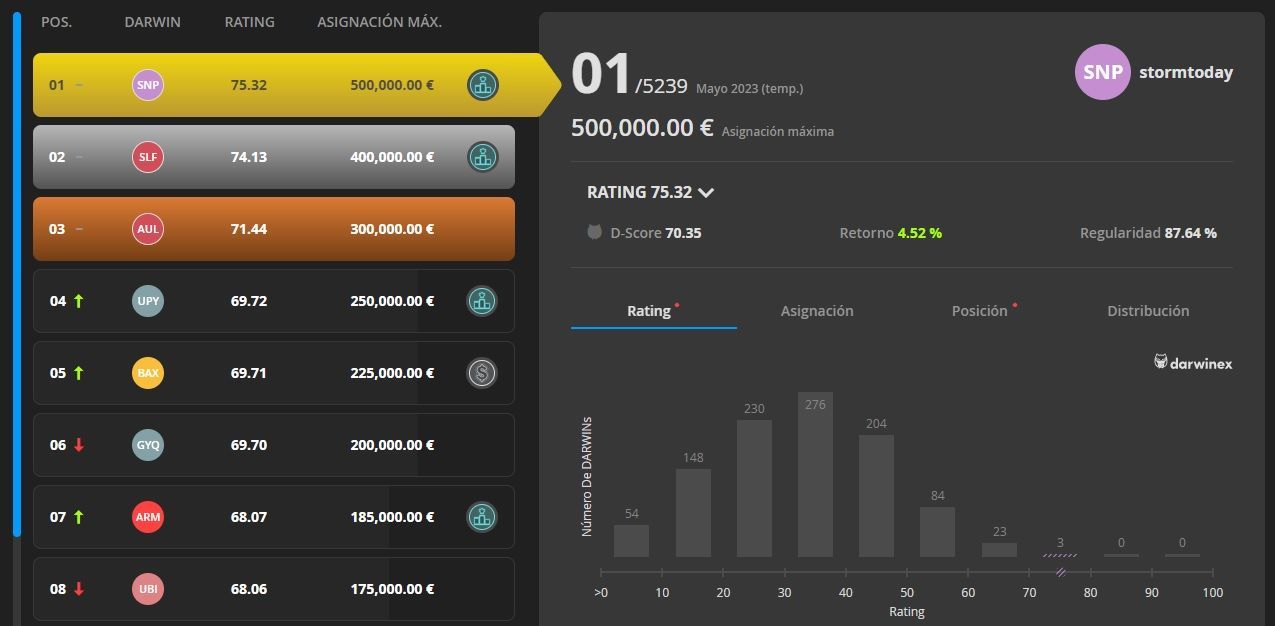Click the blue vertical scrollbar

click(16, 274)
